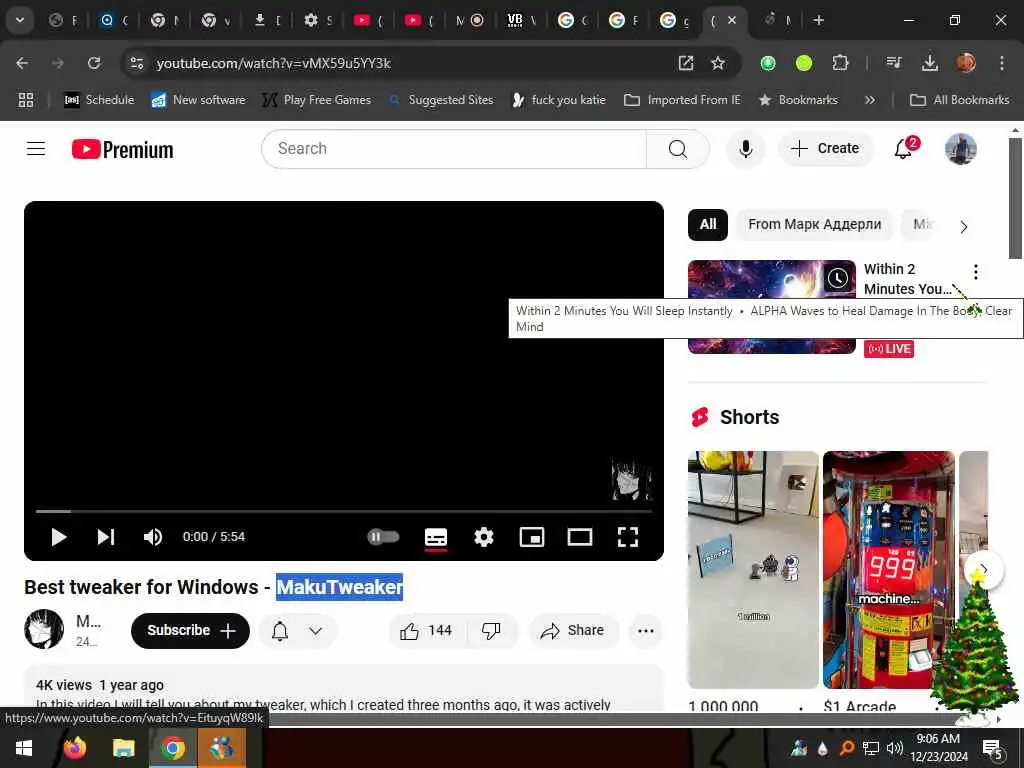This screenshot has height=768, width=1024.
Task: Select the From Марк Аддерли chip
Action: pos(814,224)
